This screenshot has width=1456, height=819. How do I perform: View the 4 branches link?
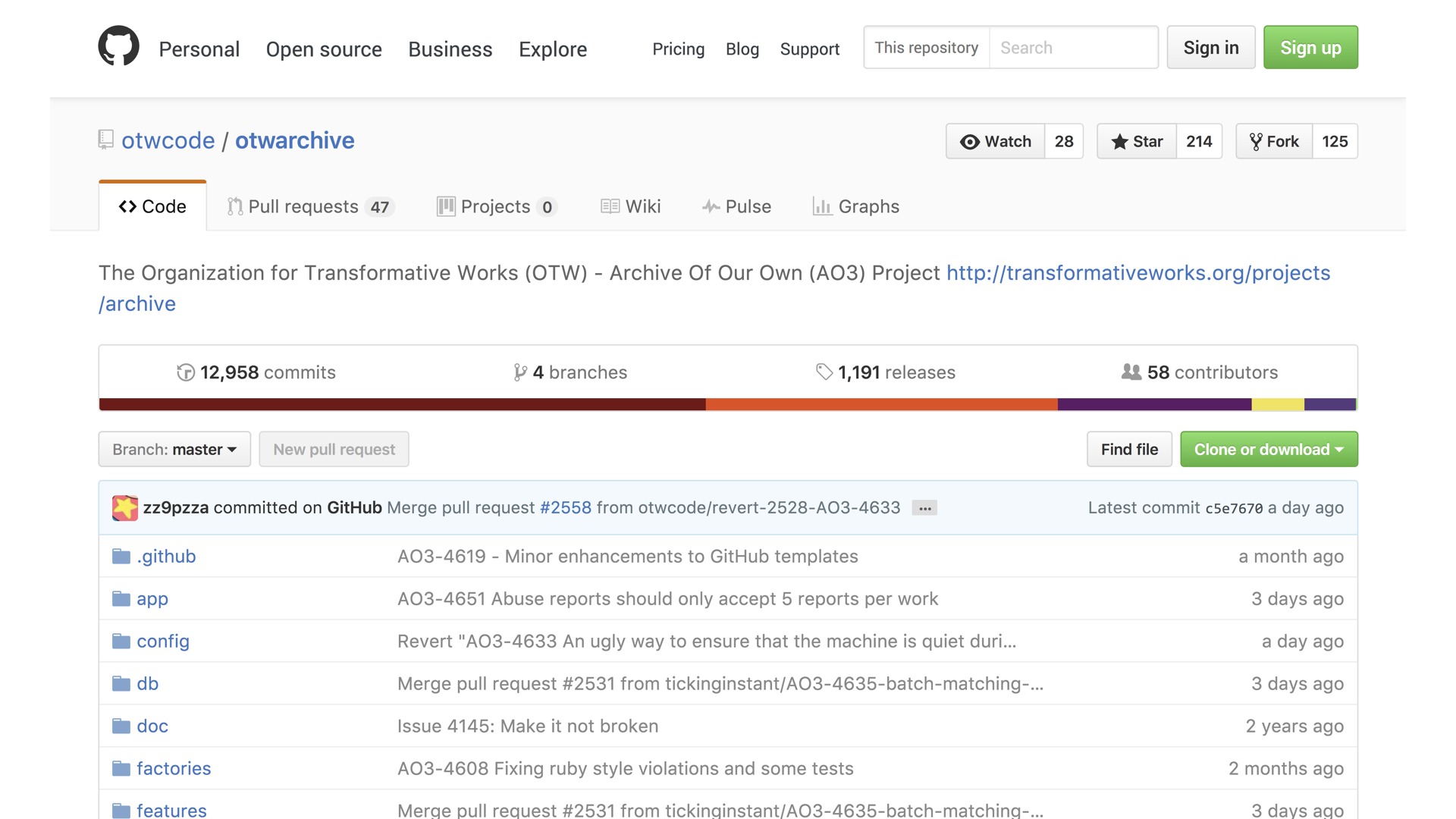(570, 372)
